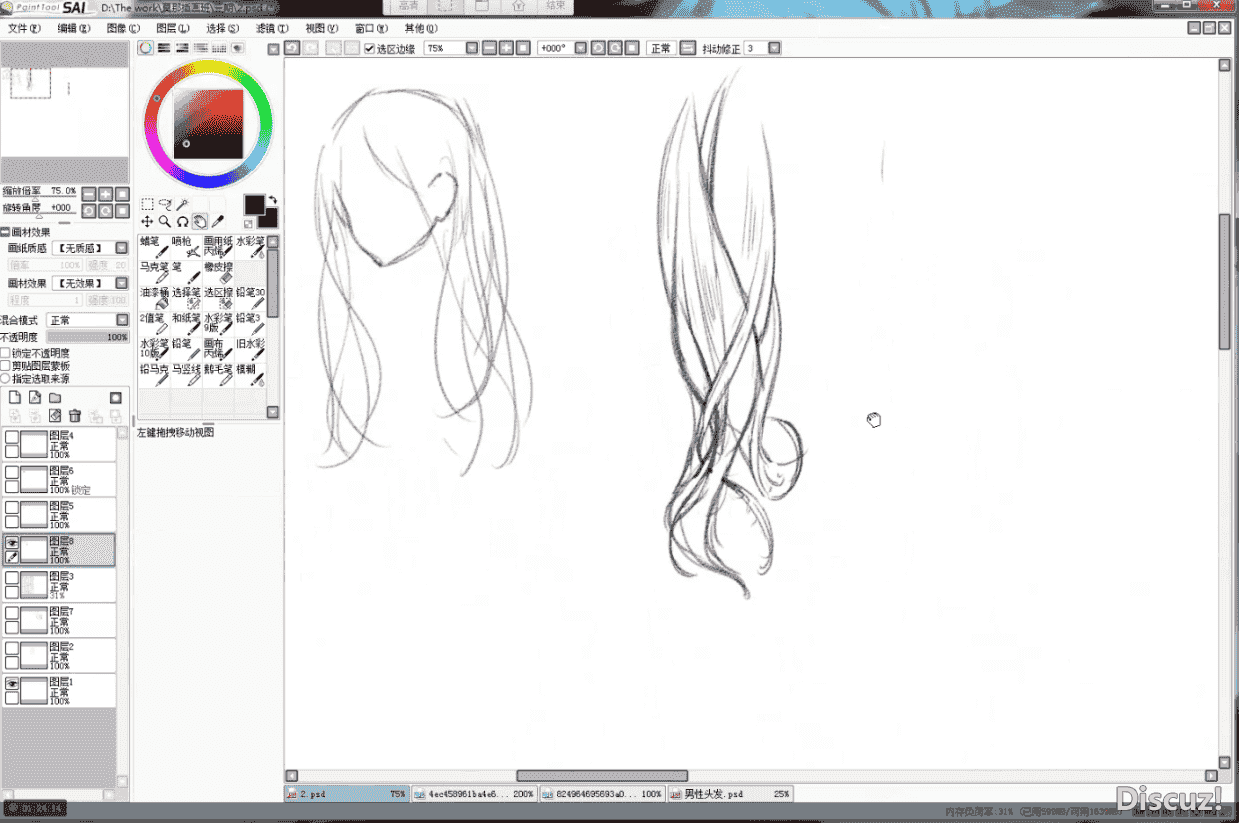Choose the 喷枪 airbrush preset
1239x823 pixels.
185,247
